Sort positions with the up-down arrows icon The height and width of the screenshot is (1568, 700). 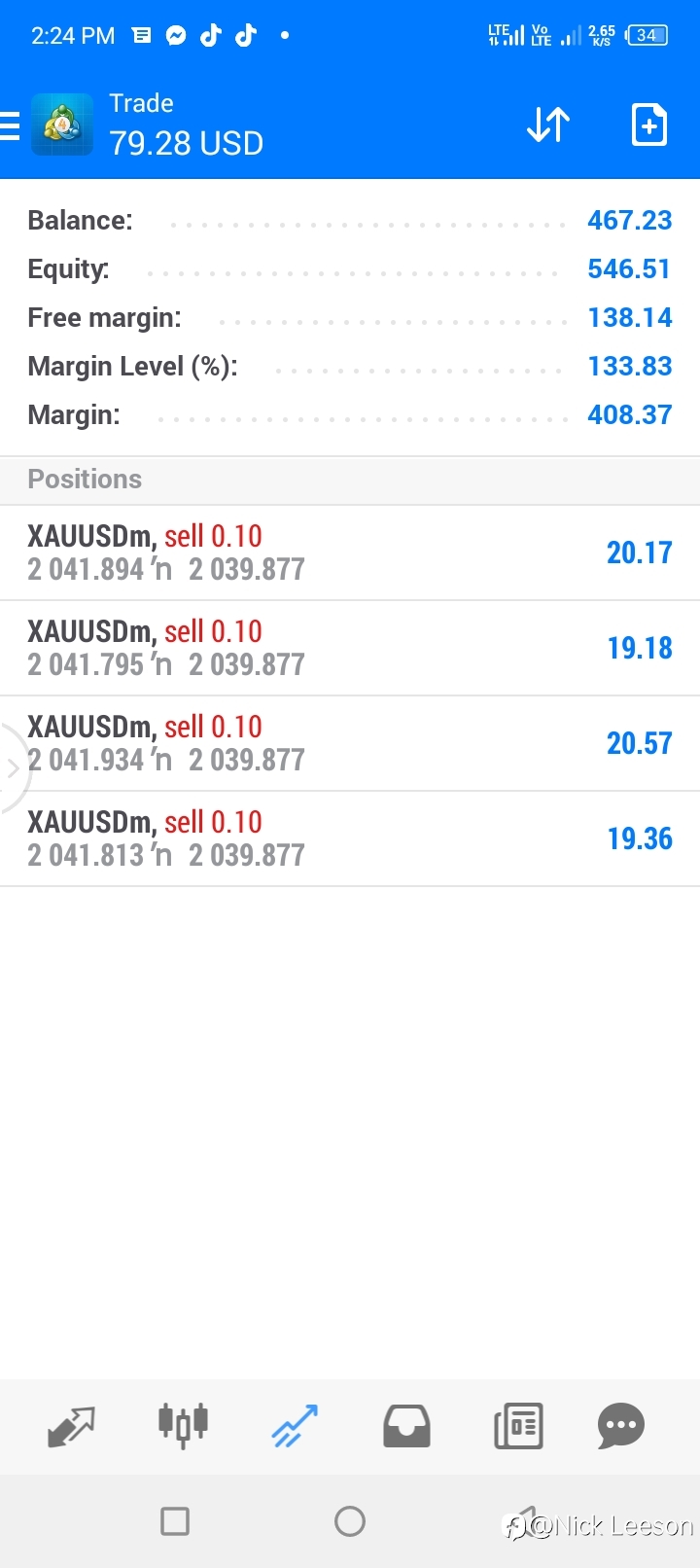(548, 125)
